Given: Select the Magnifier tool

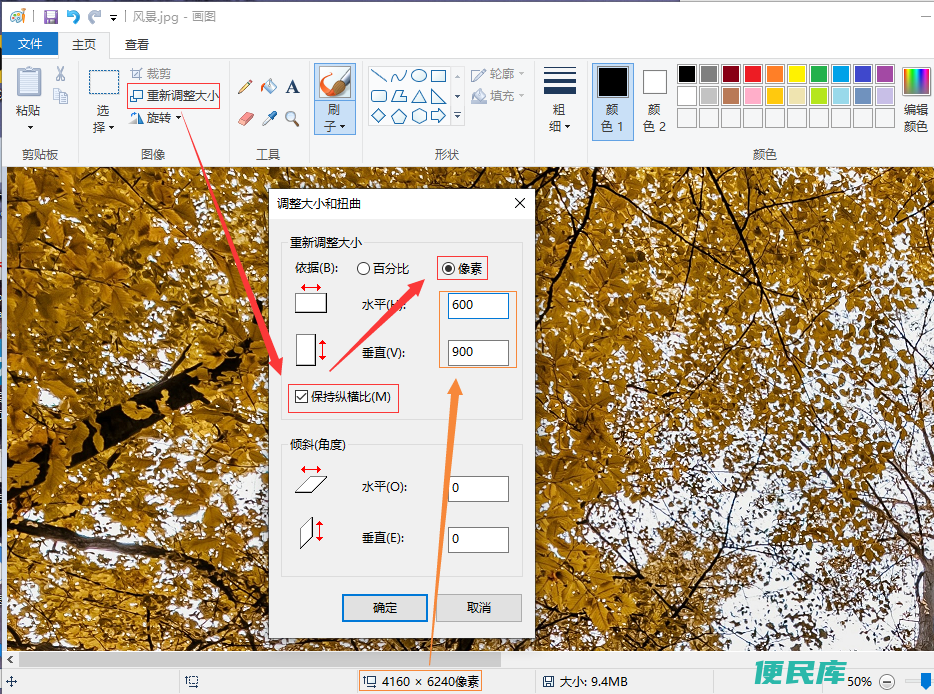Looking at the screenshot, I should coord(292,119).
